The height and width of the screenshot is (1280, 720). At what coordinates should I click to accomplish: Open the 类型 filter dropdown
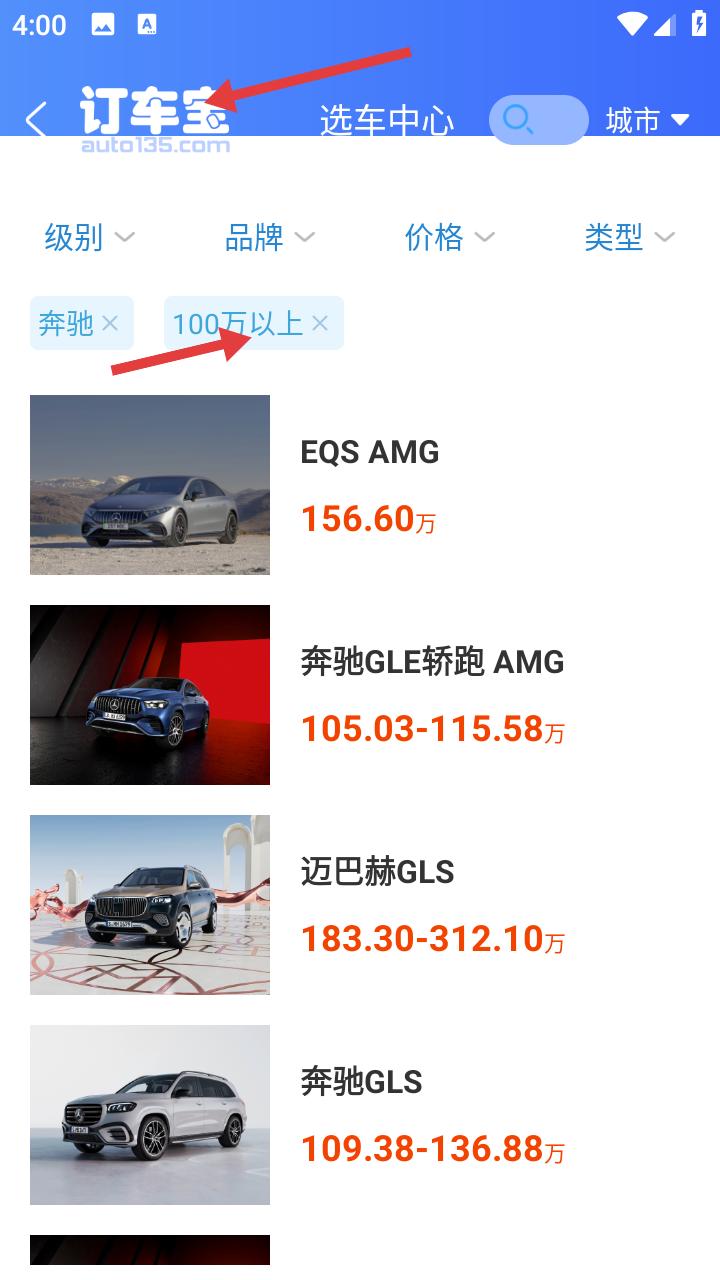click(x=630, y=237)
